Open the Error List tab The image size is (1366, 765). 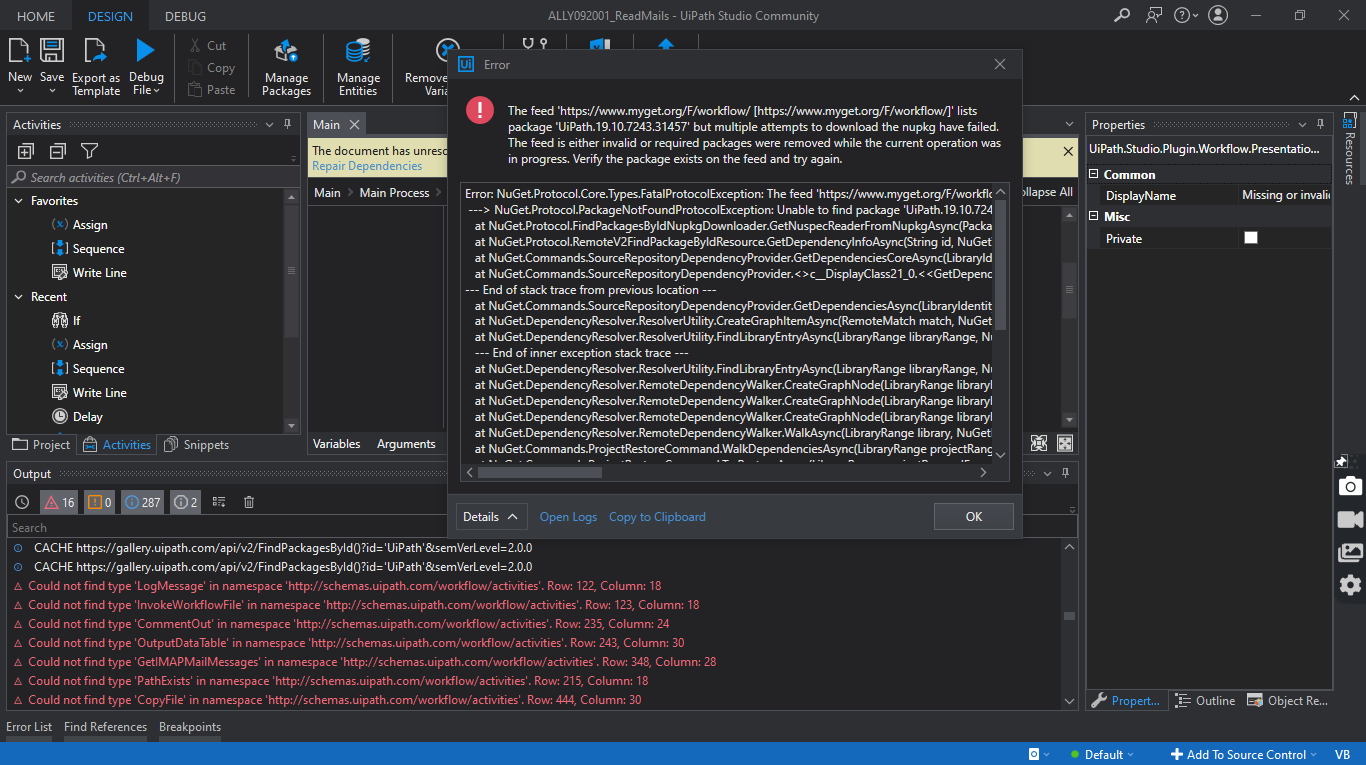(29, 727)
